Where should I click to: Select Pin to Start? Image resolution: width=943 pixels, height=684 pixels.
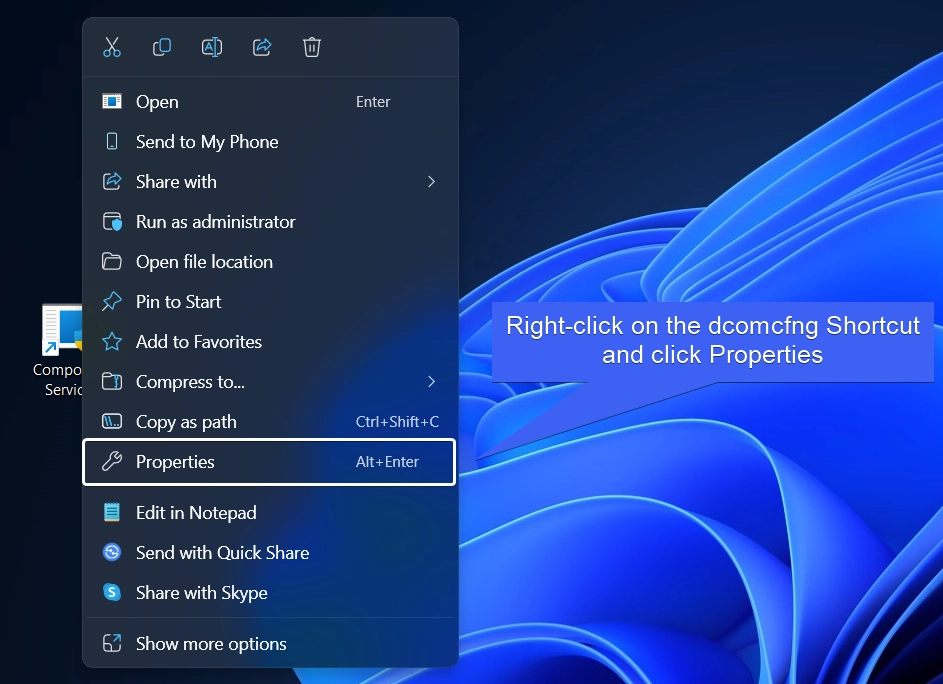(x=270, y=301)
